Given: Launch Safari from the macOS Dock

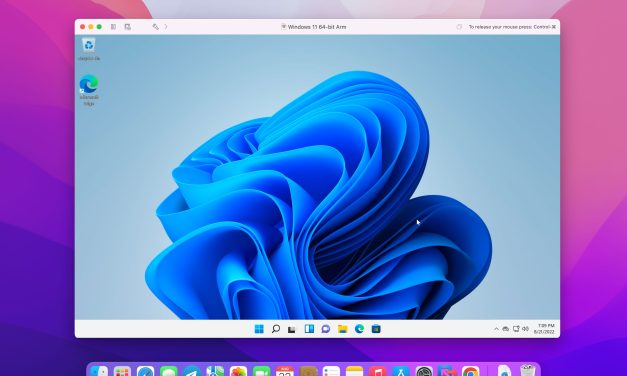Looking at the screenshot, I should click(x=145, y=371).
